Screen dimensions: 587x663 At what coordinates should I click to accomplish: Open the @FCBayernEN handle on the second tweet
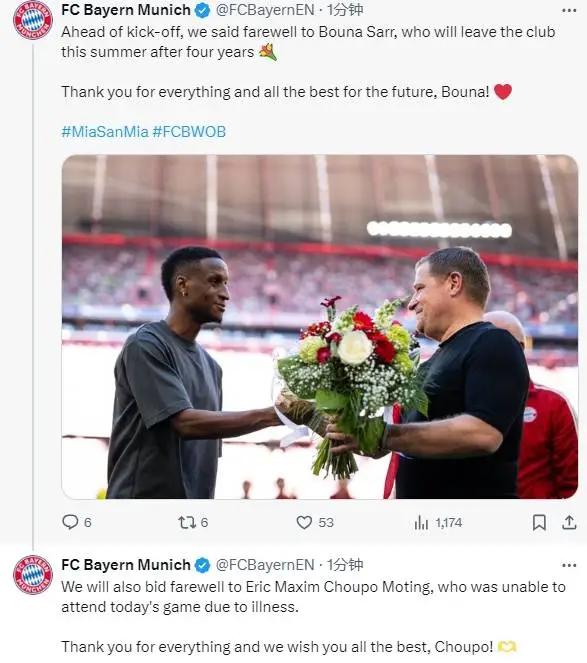point(265,564)
